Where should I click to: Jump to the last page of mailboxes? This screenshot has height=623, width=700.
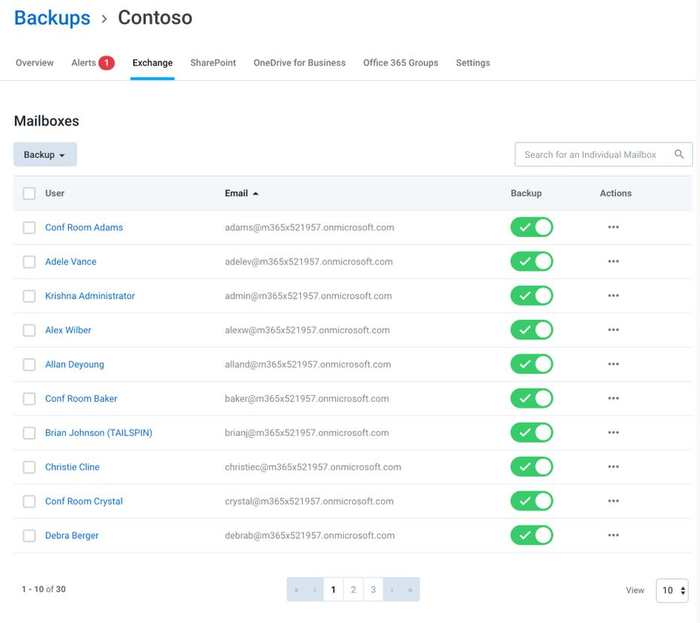click(x=411, y=590)
